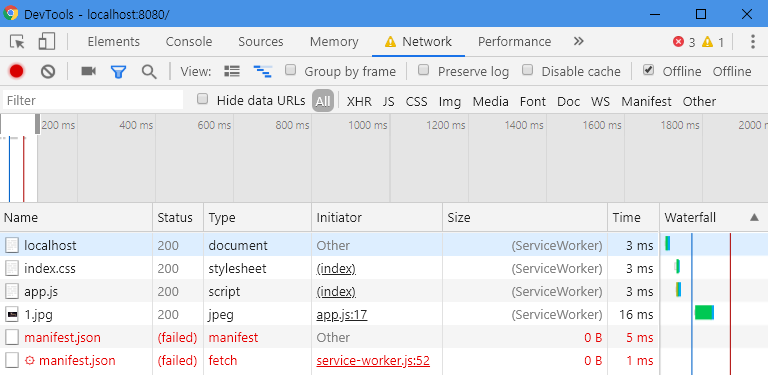The image size is (768, 375).
Task: Enable the Preserve log checkbox
Action: pyautogui.click(x=424, y=70)
